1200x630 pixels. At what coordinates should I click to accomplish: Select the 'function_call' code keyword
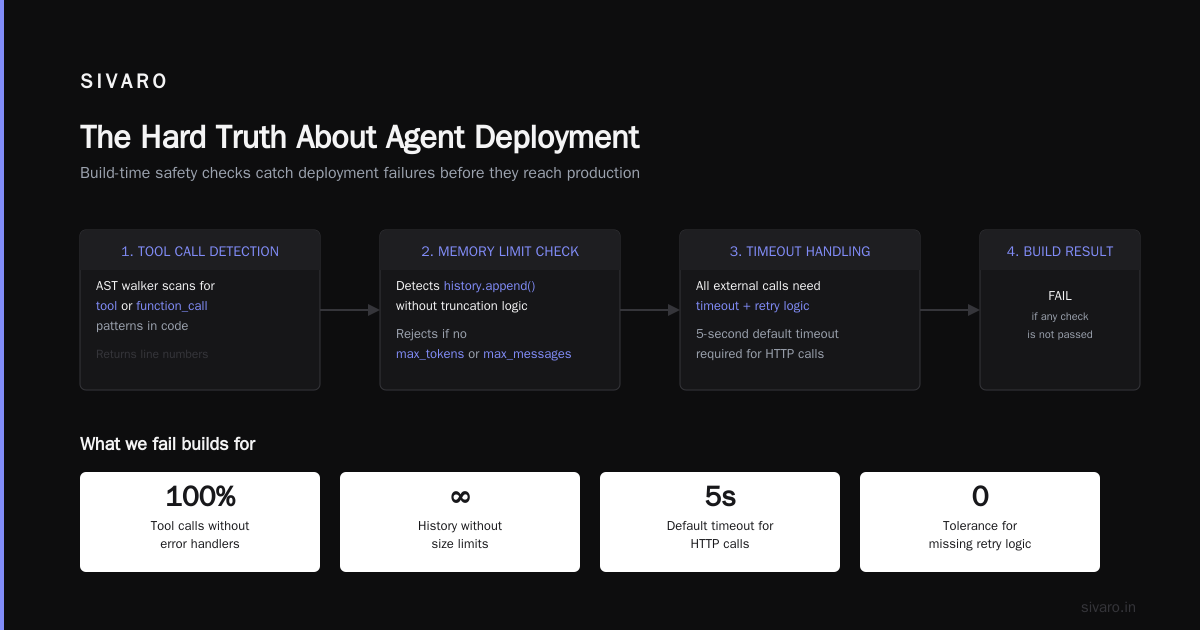point(172,306)
